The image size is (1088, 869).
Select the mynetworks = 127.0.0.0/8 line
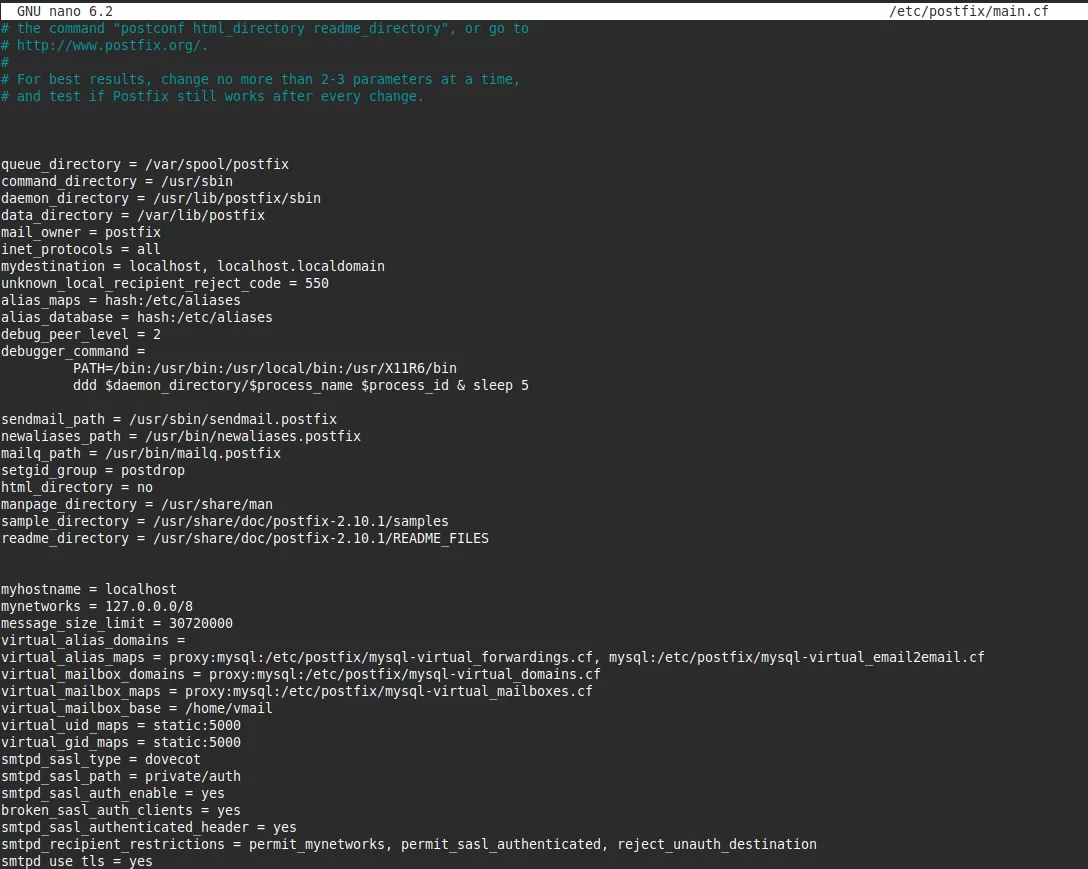click(95, 606)
